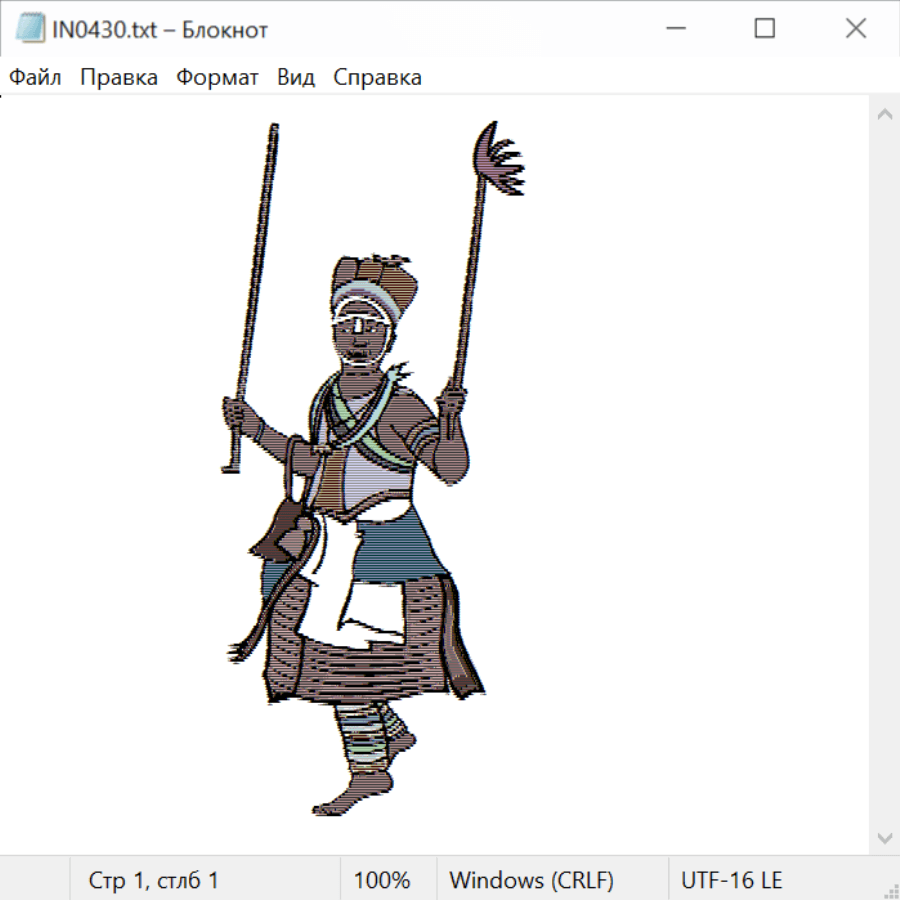
Task: Click the resize grip in the status bar corner
Action: (890, 890)
